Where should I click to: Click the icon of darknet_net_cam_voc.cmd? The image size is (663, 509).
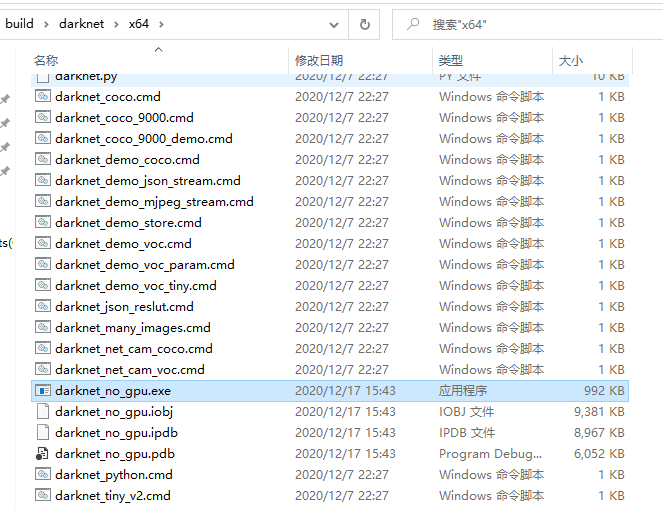pos(43,369)
